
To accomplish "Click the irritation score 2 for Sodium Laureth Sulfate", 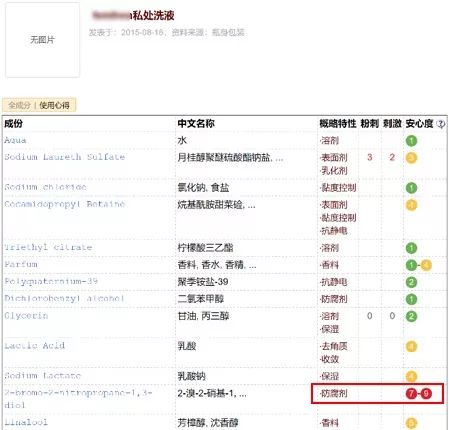I will (392, 157).
